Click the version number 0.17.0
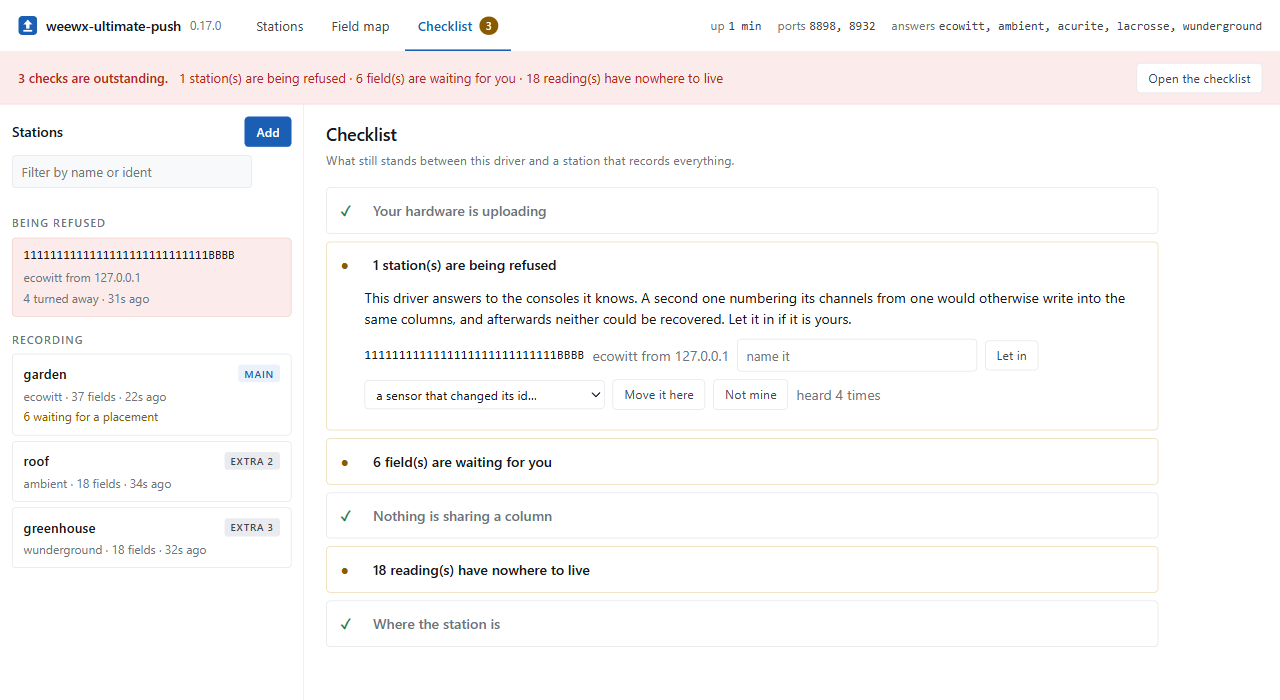Image resolution: width=1280 pixels, height=700 pixels. click(x=206, y=26)
